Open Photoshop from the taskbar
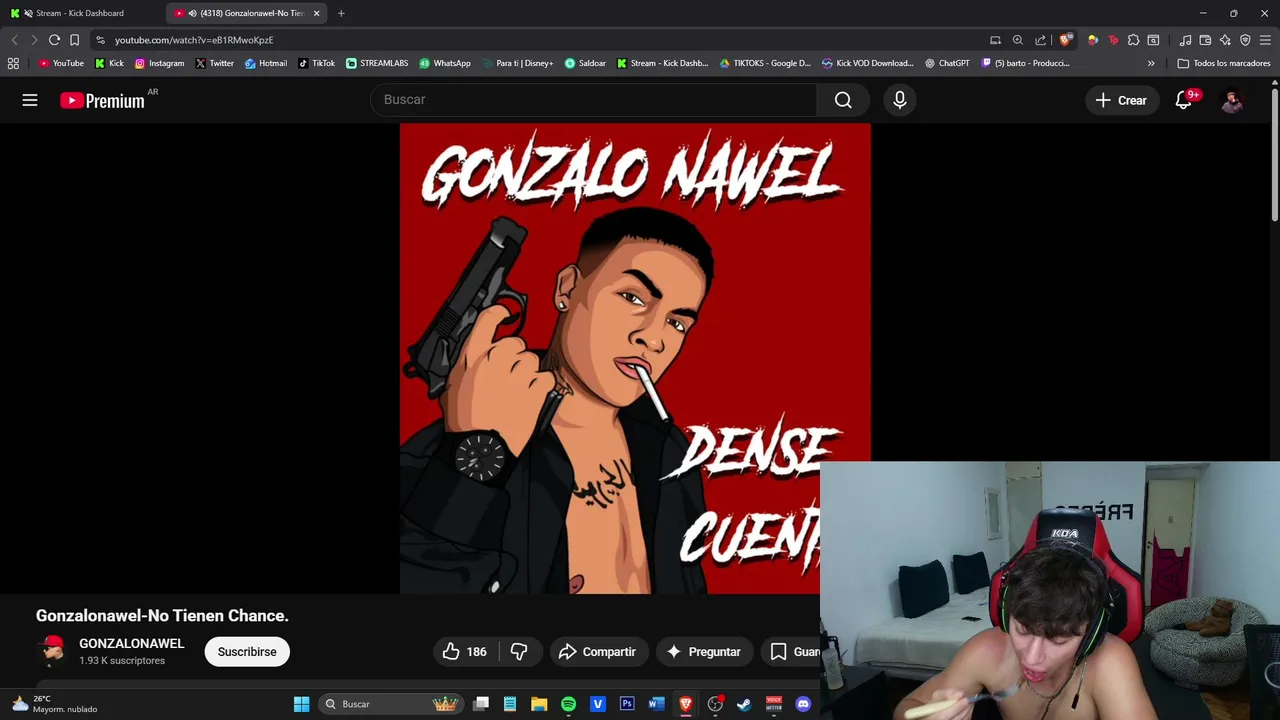The height and width of the screenshot is (720, 1280). click(627, 704)
